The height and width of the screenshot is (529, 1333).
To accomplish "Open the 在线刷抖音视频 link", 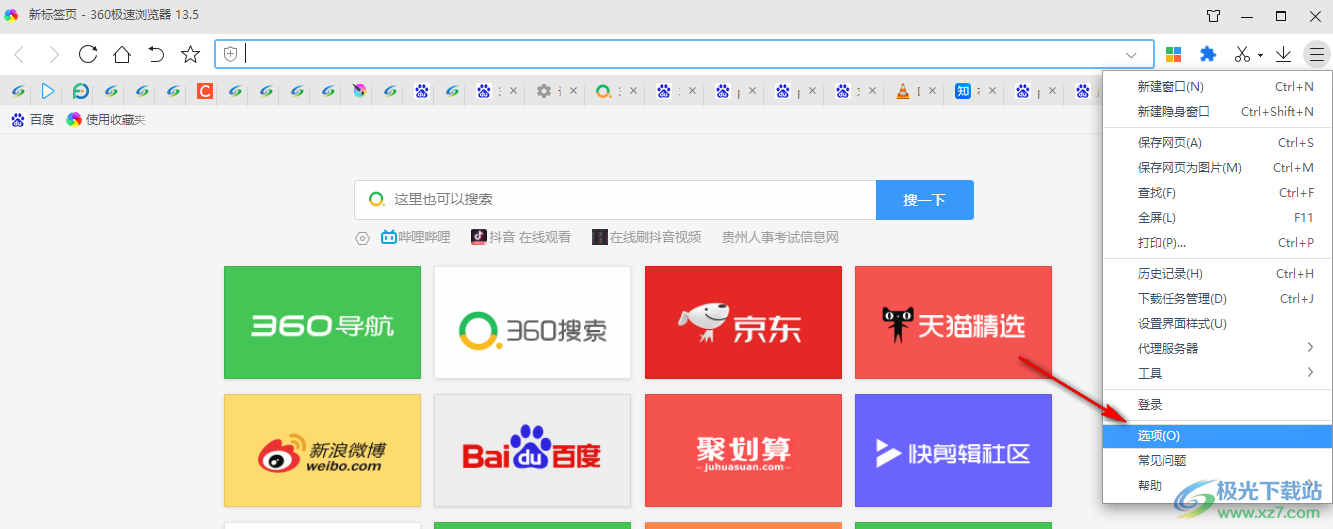I will (646, 238).
